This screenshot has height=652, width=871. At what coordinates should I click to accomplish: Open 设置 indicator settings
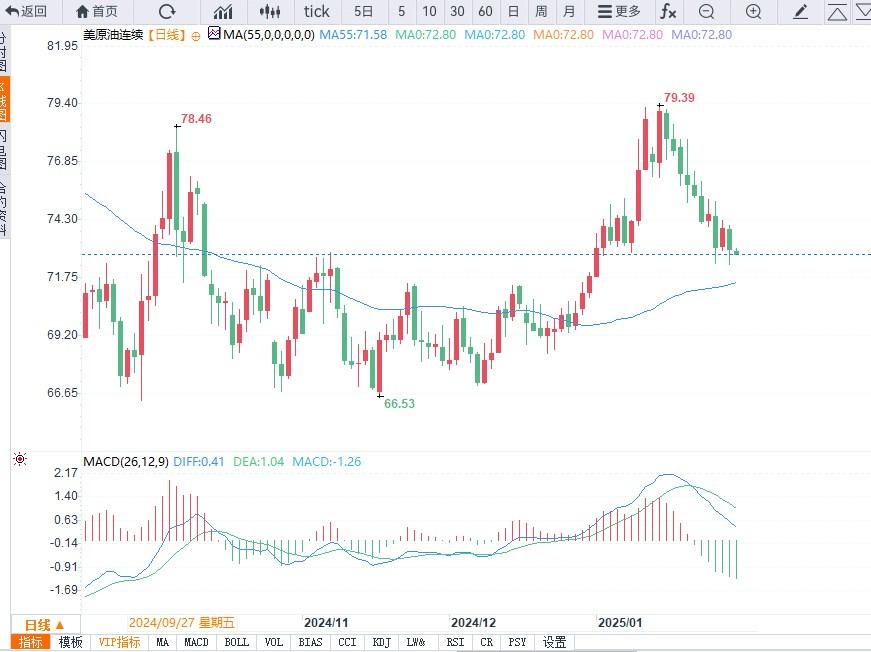[x=554, y=643]
